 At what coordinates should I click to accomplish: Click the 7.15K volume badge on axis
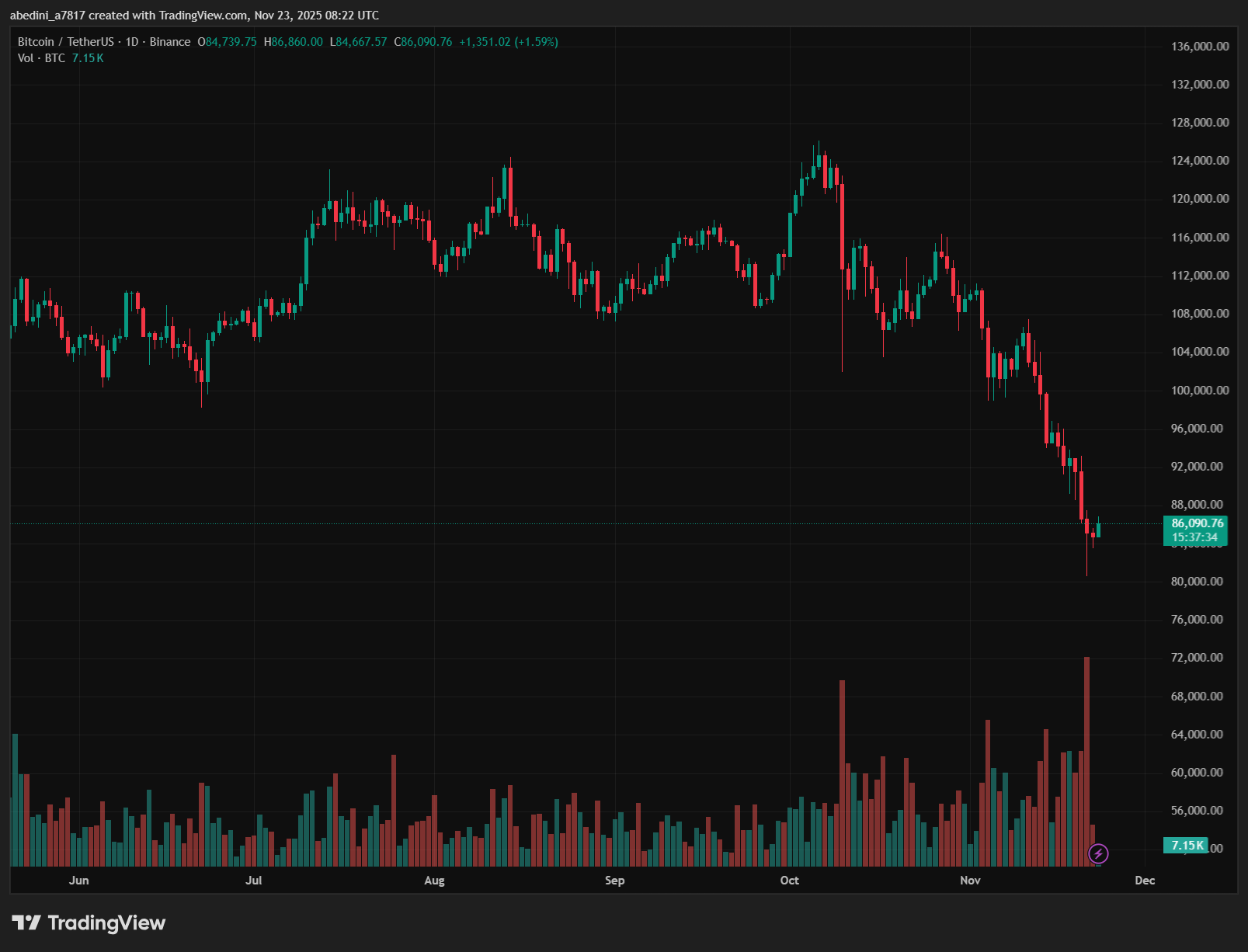point(1186,846)
